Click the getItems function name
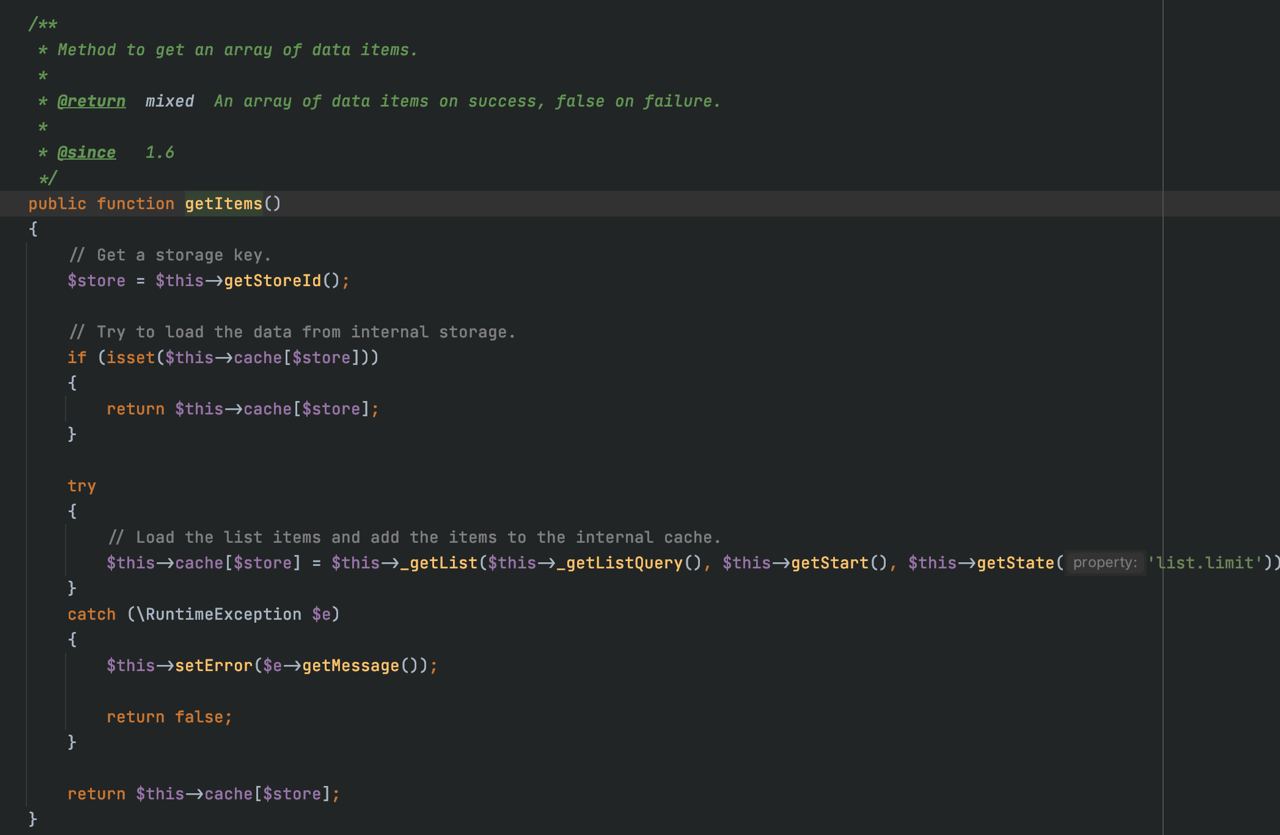 click(223, 204)
